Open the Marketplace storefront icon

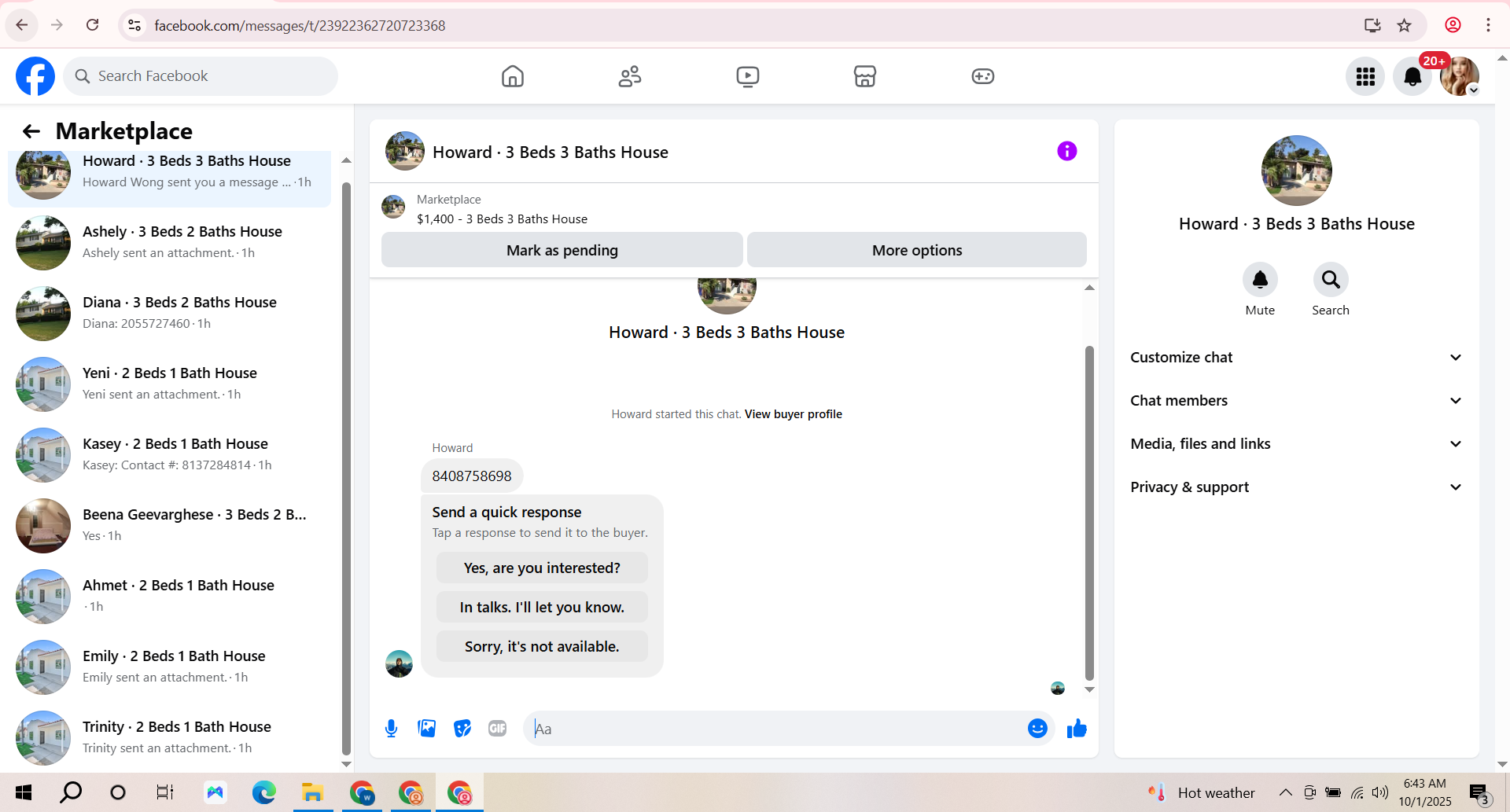(x=865, y=76)
